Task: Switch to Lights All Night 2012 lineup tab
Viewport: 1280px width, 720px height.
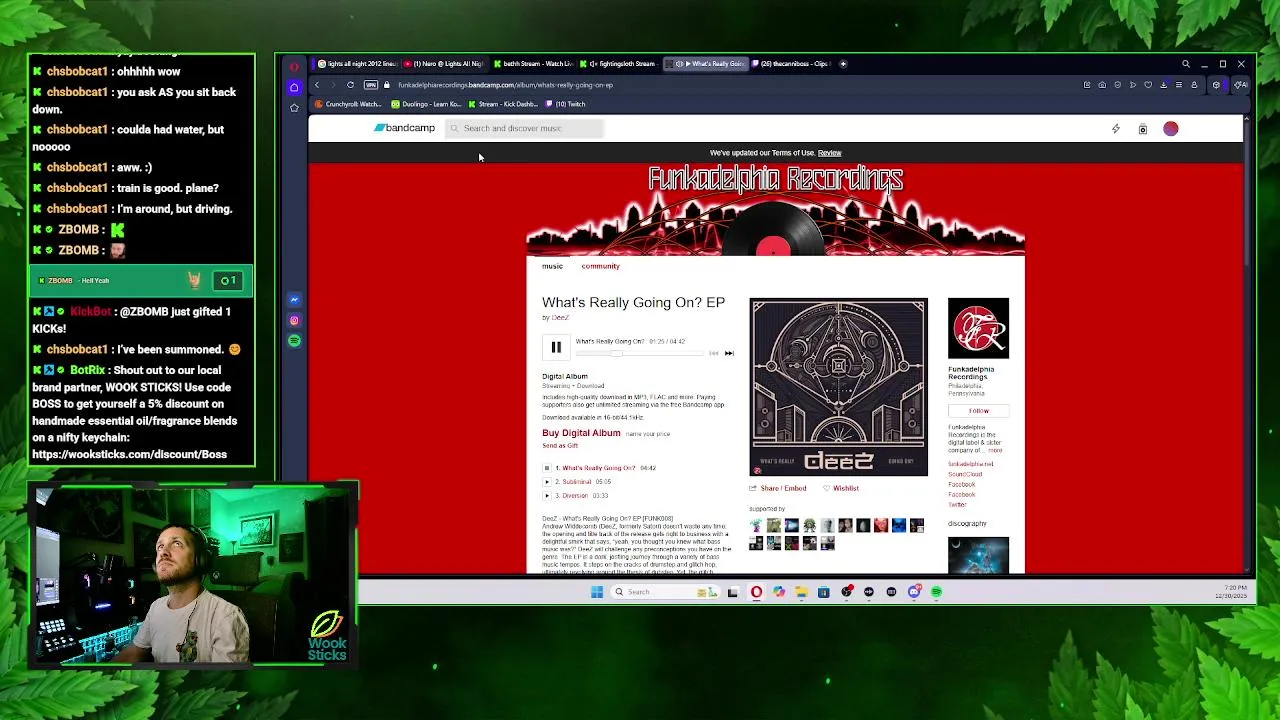Action: (357, 64)
